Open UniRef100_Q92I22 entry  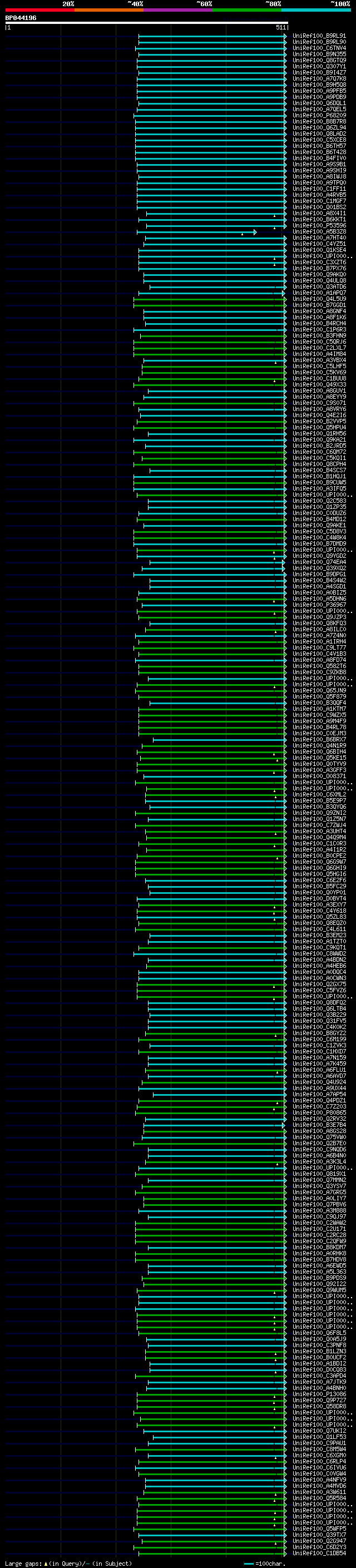coord(319,1284)
